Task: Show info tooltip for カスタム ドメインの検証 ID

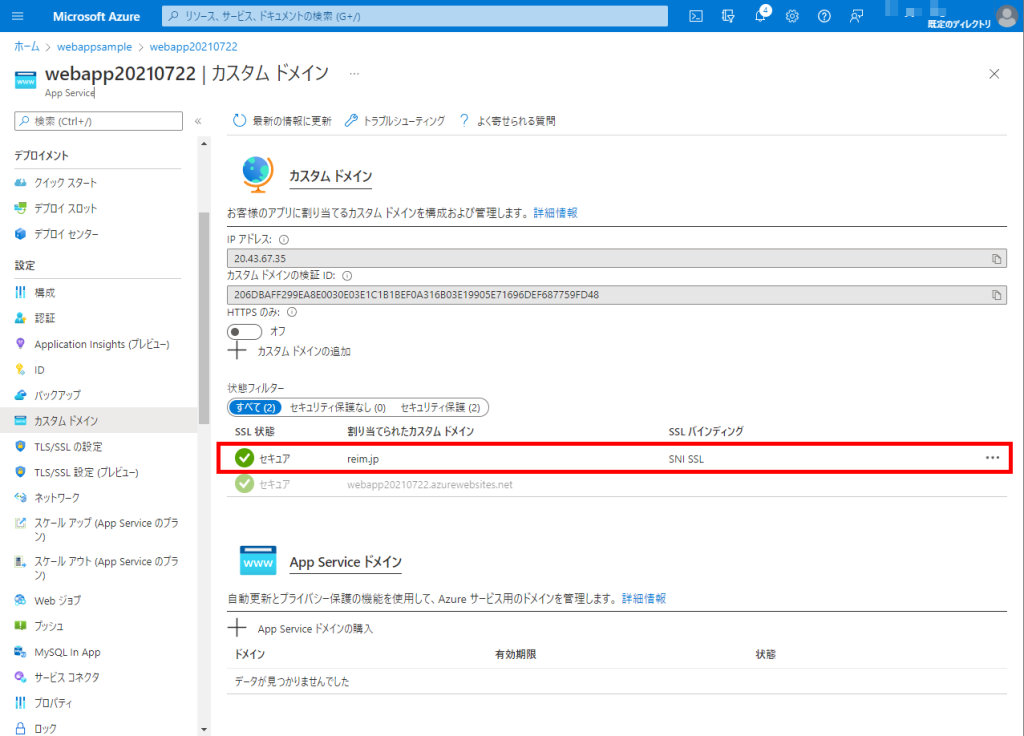Action: click(x=347, y=276)
